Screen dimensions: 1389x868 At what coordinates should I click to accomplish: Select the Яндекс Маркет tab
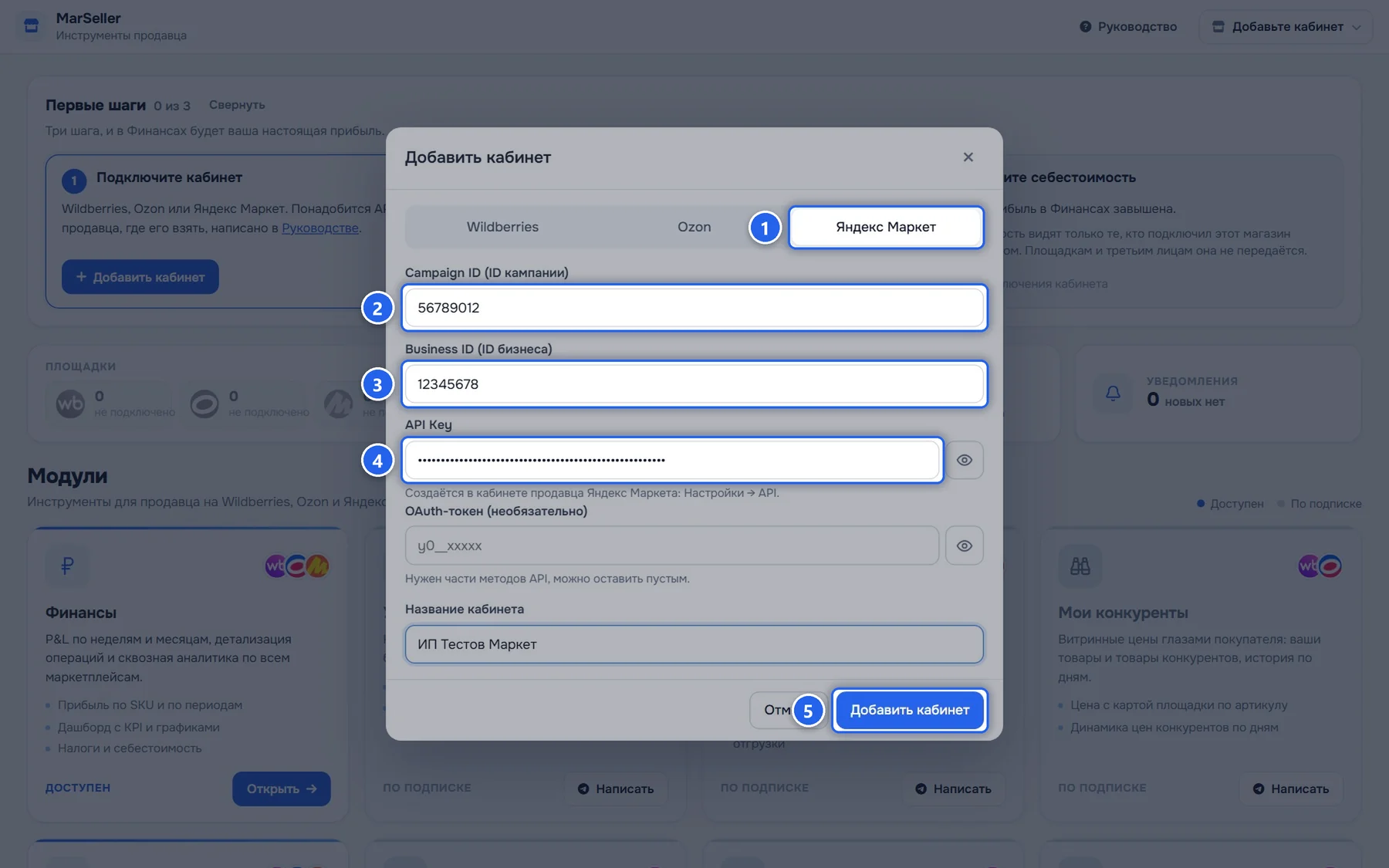click(886, 227)
